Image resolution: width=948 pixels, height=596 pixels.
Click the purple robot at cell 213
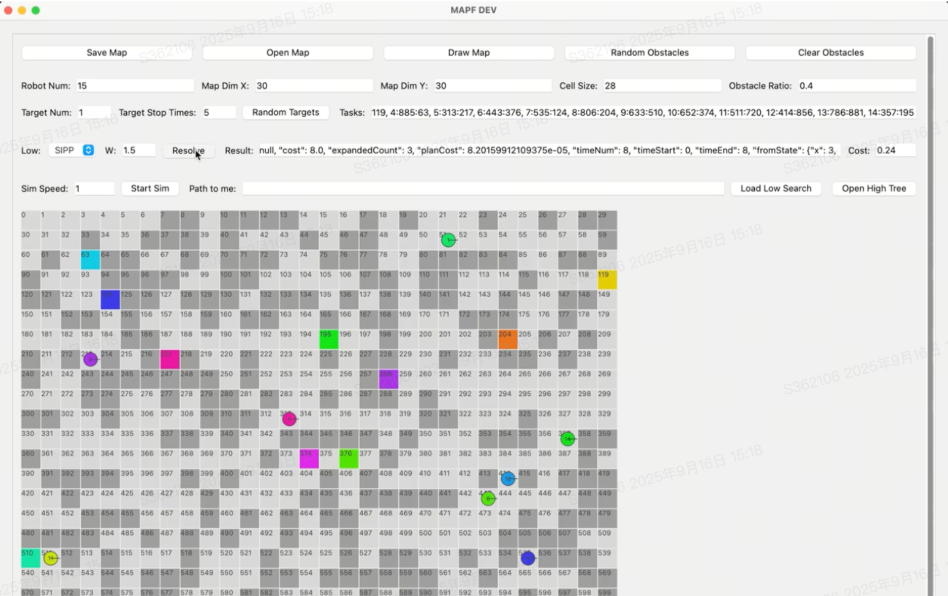[x=90, y=359]
